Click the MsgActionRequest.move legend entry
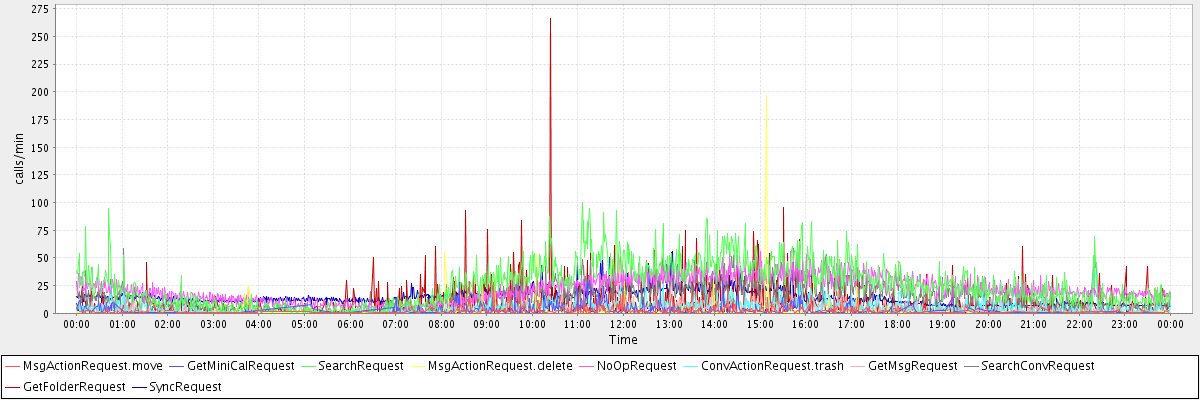This screenshot has width=1200, height=400. click(92, 366)
